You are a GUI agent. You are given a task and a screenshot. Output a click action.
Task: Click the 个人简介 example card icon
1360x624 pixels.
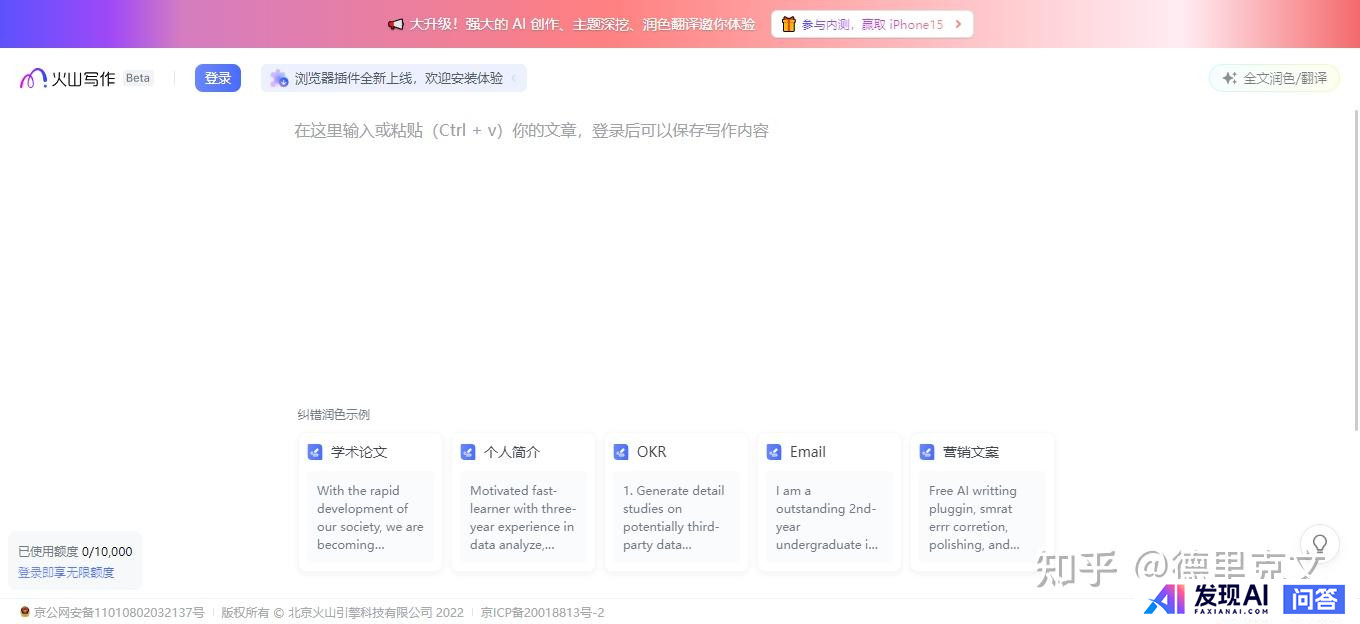[x=468, y=452]
